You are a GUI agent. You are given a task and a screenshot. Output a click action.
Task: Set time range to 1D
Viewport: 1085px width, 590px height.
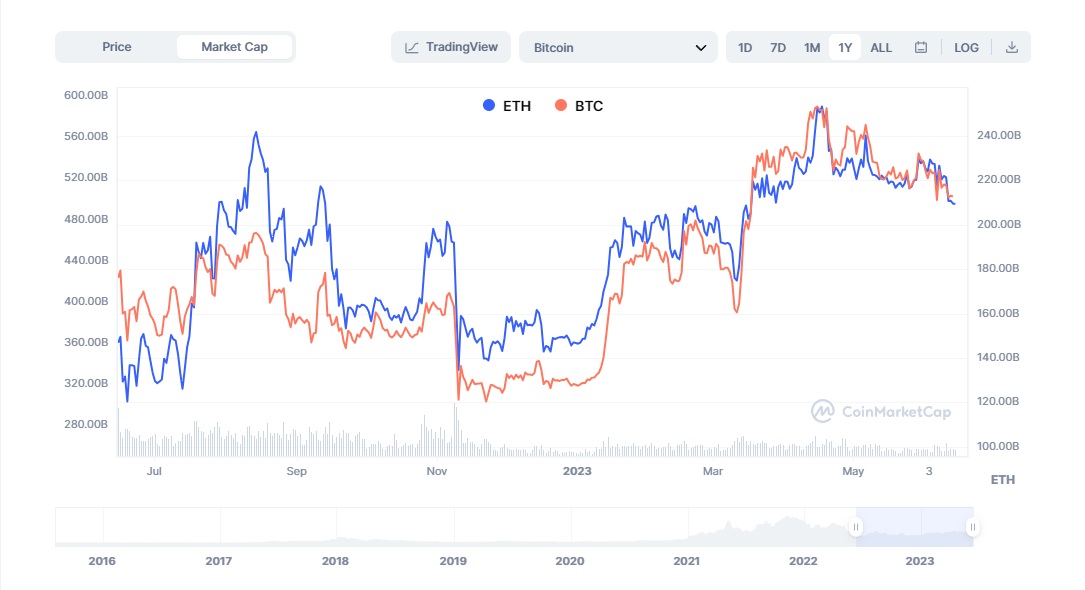[x=745, y=47]
